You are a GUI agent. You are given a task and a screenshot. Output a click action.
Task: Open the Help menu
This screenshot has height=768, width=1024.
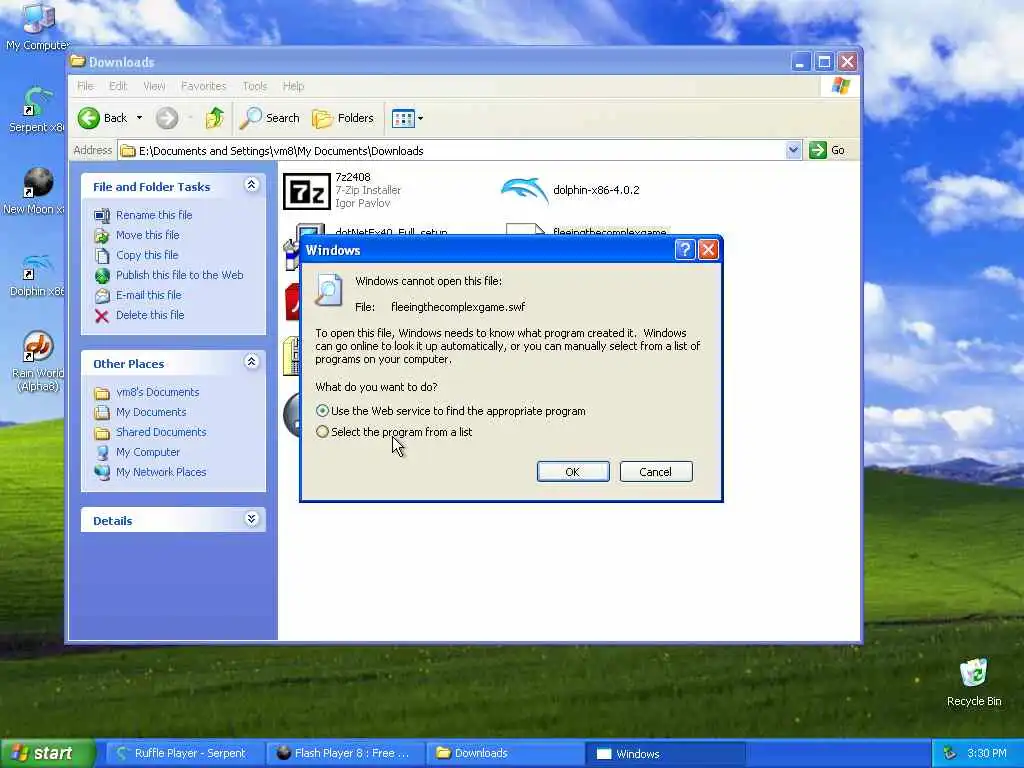click(x=293, y=86)
